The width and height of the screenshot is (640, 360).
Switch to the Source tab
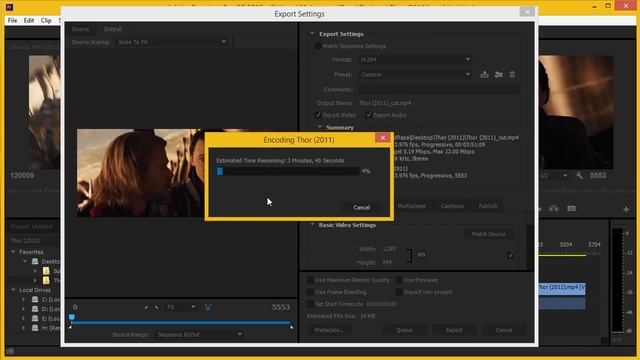tap(80, 29)
